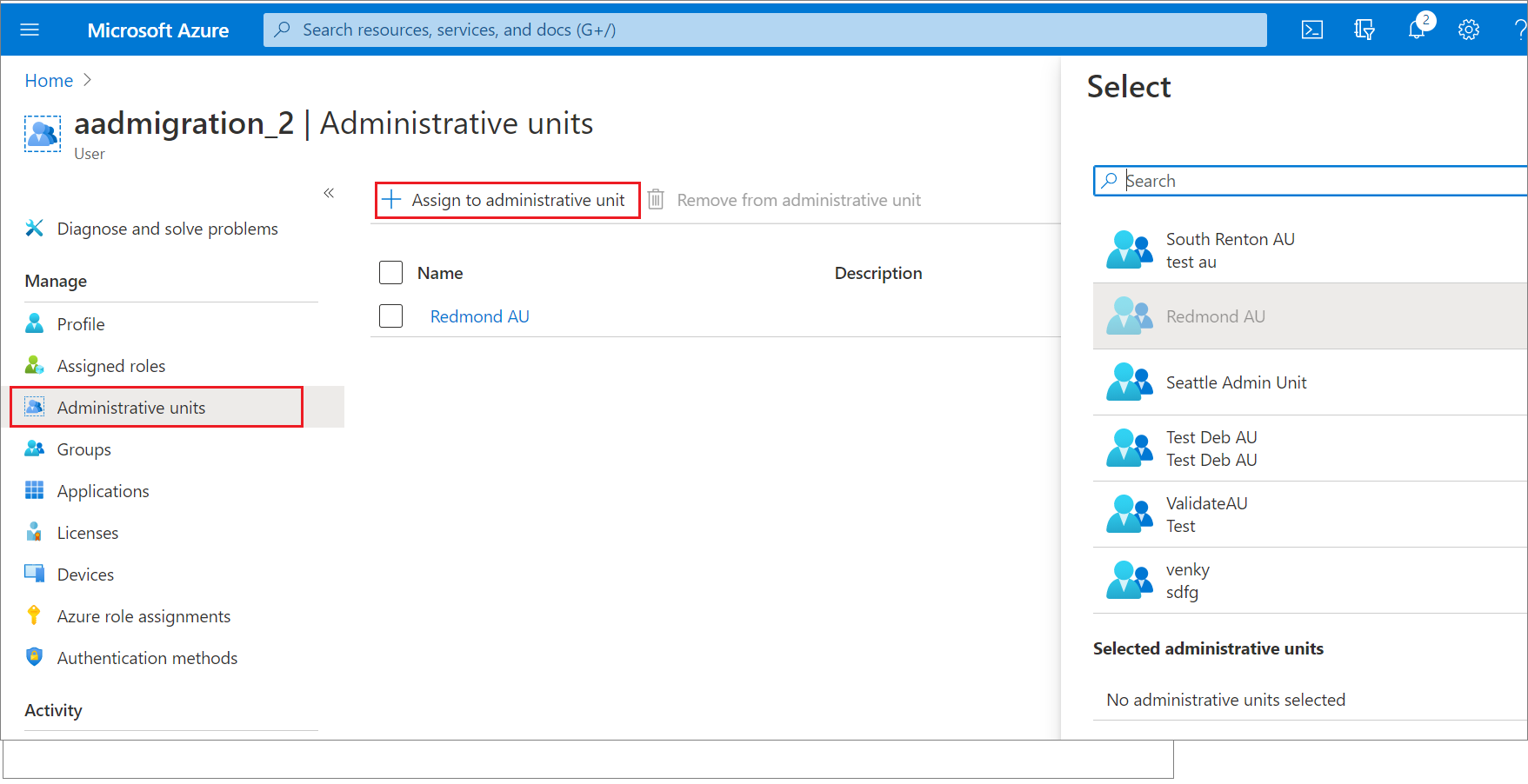Open Devices in the sidebar
The width and height of the screenshot is (1528, 784).
[85, 575]
